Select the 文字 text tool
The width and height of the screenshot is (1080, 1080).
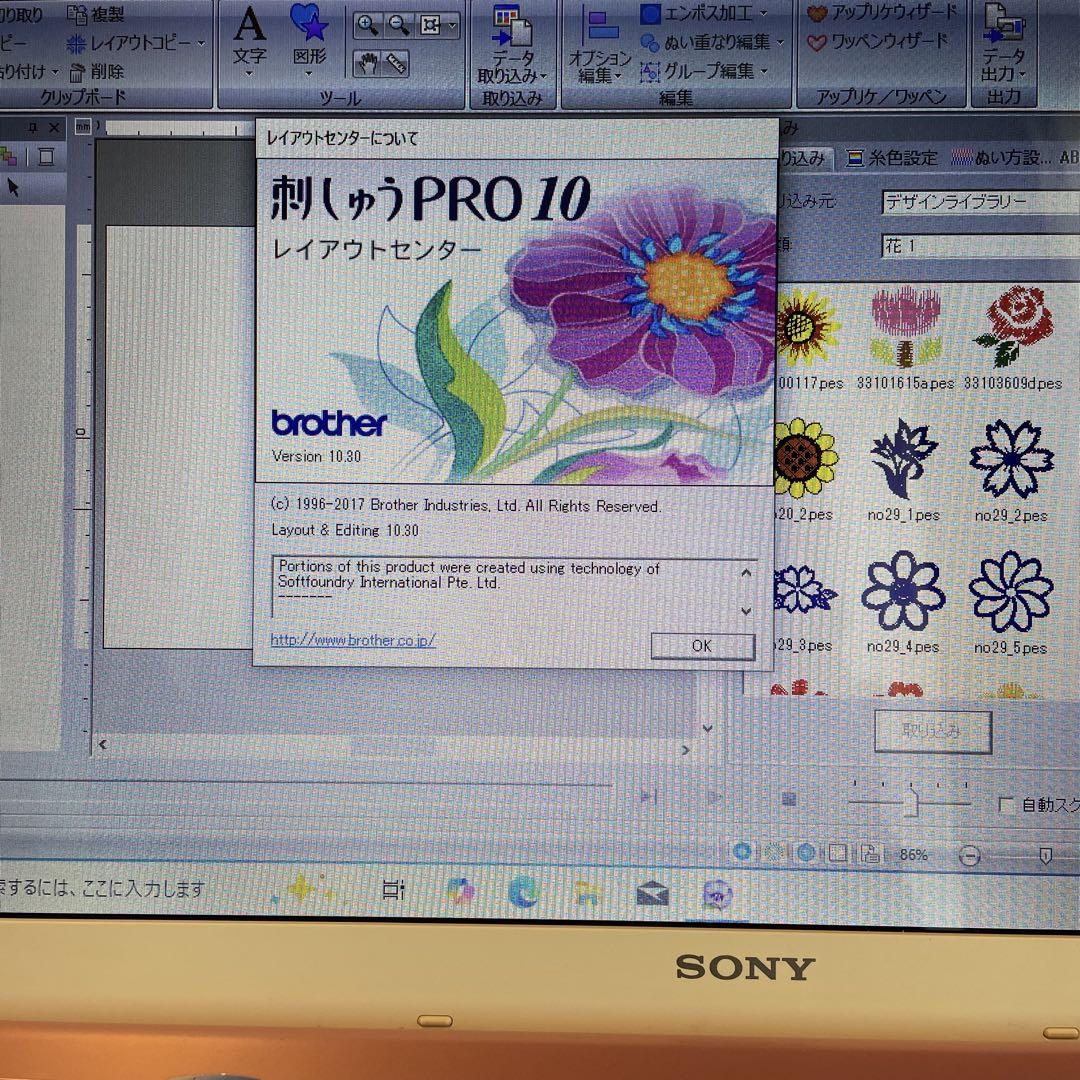(249, 36)
